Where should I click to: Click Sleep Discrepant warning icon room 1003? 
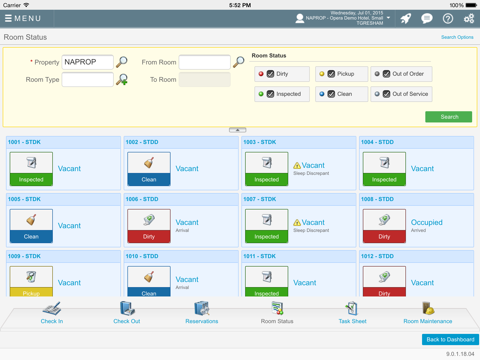point(297,165)
